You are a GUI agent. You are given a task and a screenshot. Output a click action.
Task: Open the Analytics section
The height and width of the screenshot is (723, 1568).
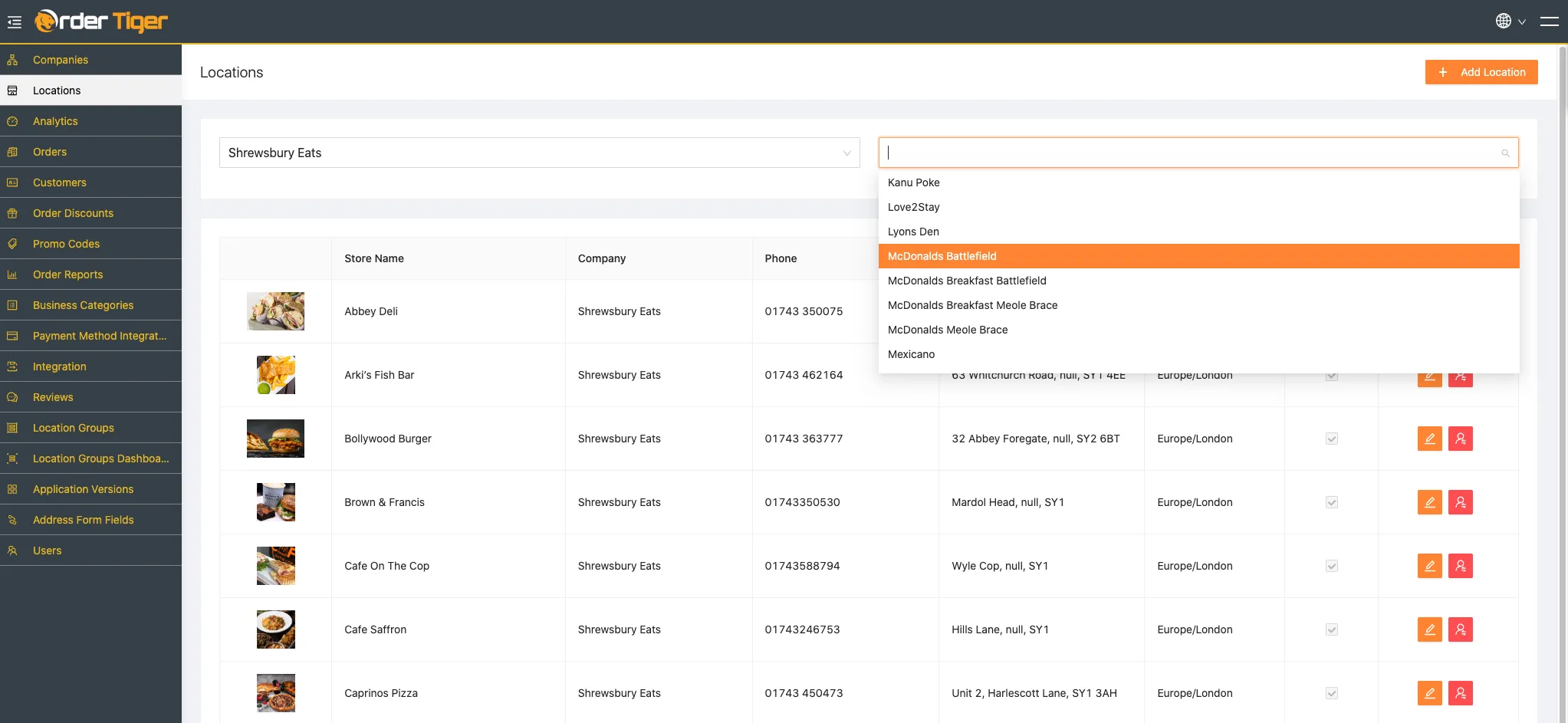(x=54, y=121)
